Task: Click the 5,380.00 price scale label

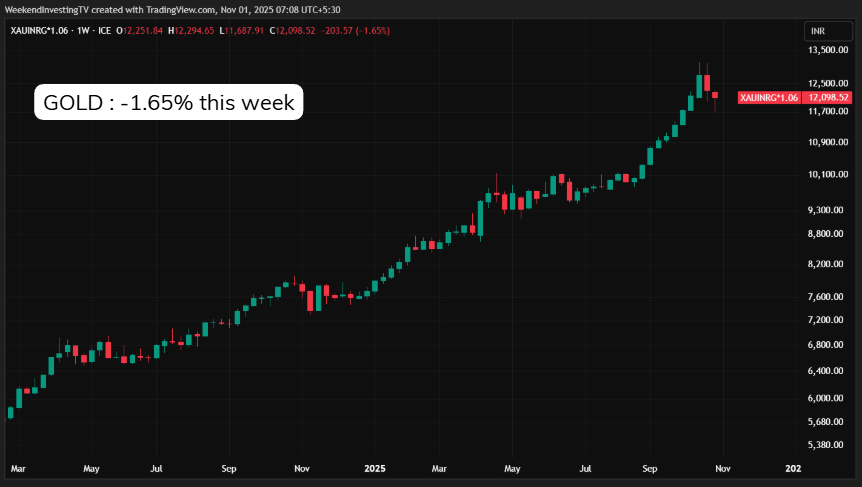Action: [827, 445]
